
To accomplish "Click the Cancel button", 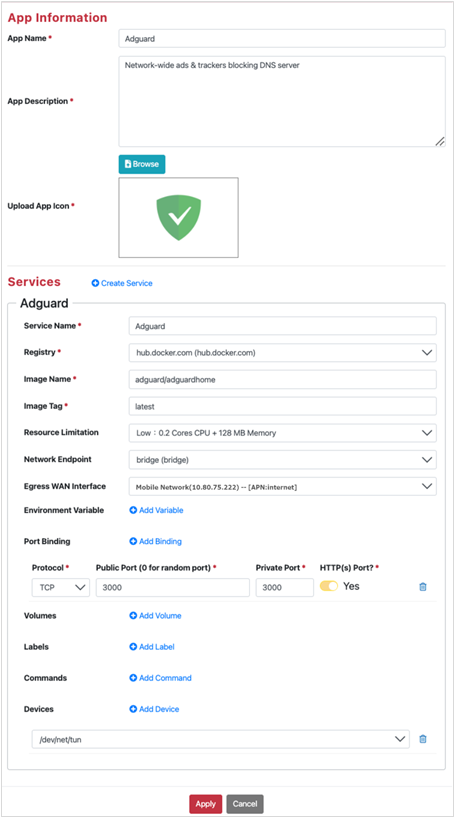I will [x=245, y=804].
